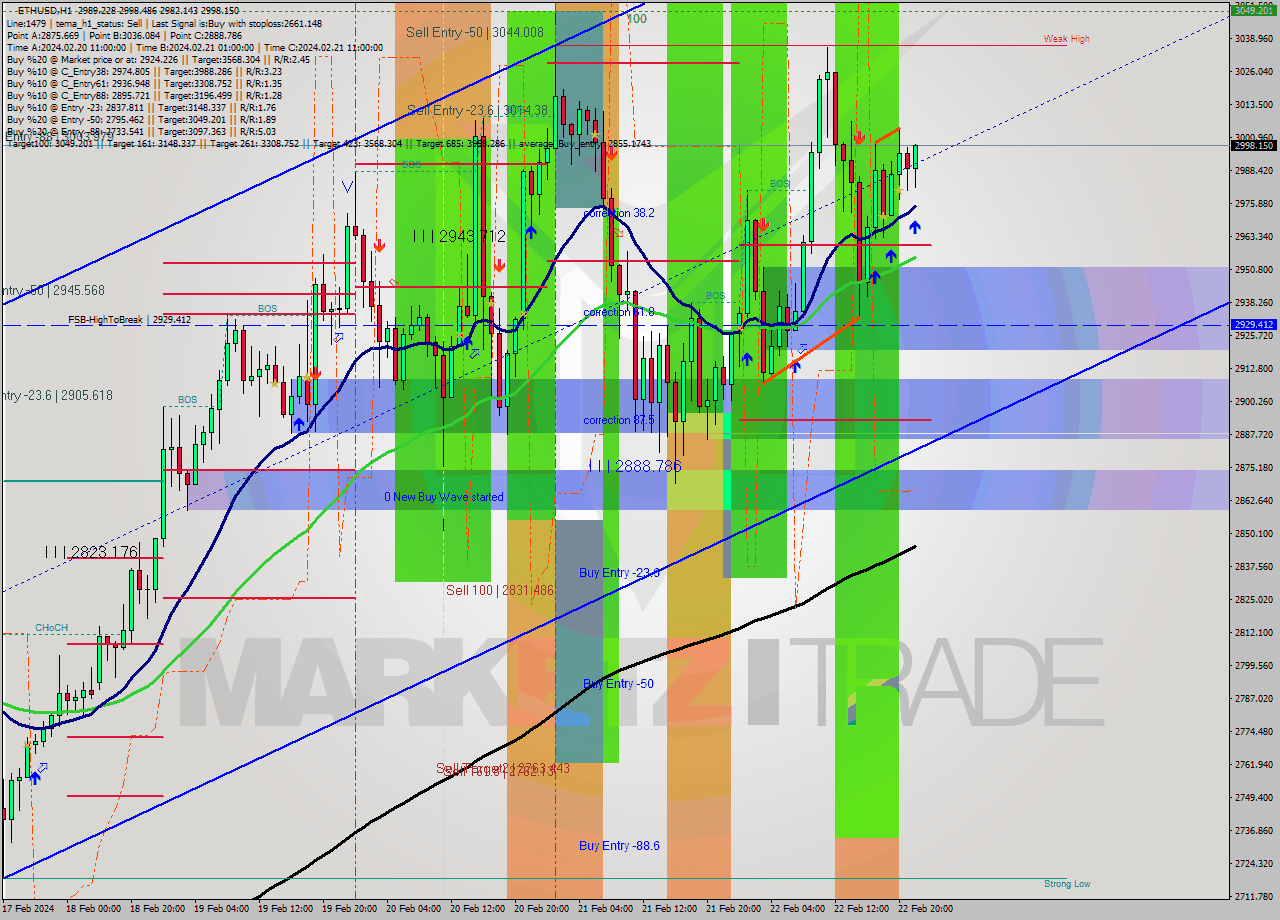The image size is (1280, 920).
Task: Click the 'correction 87.5' label
Action: (x=619, y=420)
